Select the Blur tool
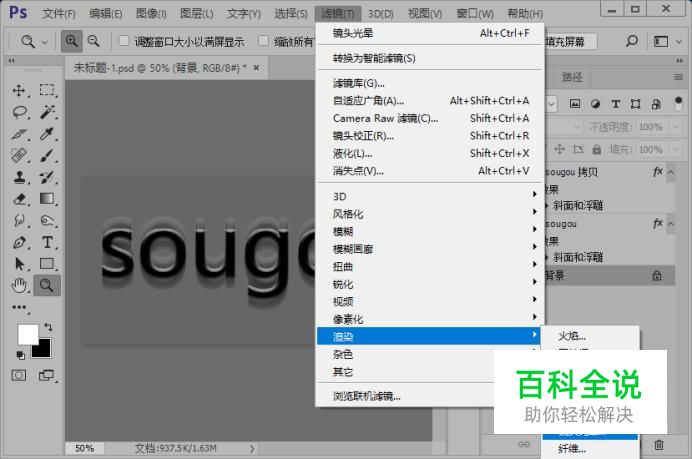This screenshot has width=692, height=459. point(19,220)
